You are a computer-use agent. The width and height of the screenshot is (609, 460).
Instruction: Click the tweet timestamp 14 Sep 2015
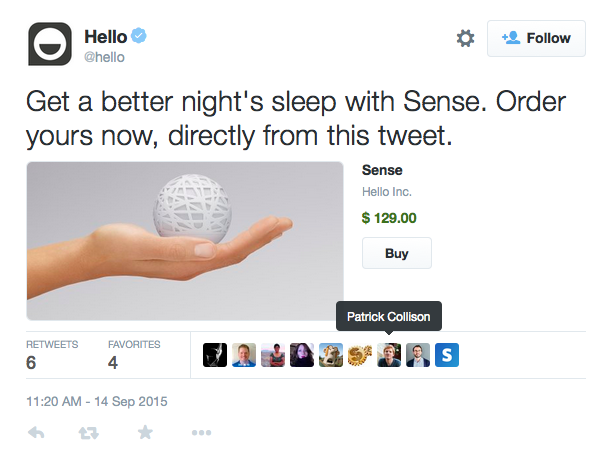point(97,402)
